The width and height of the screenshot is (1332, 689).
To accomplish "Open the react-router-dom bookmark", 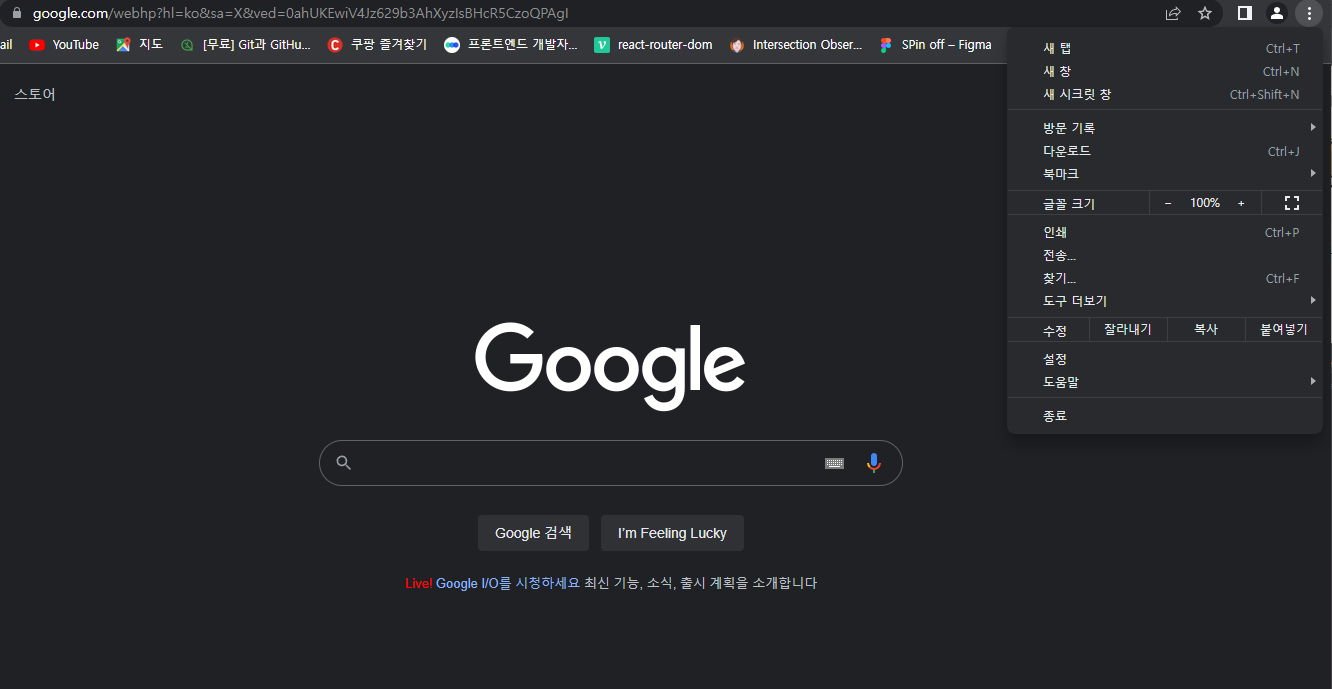I will tap(653, 44).
